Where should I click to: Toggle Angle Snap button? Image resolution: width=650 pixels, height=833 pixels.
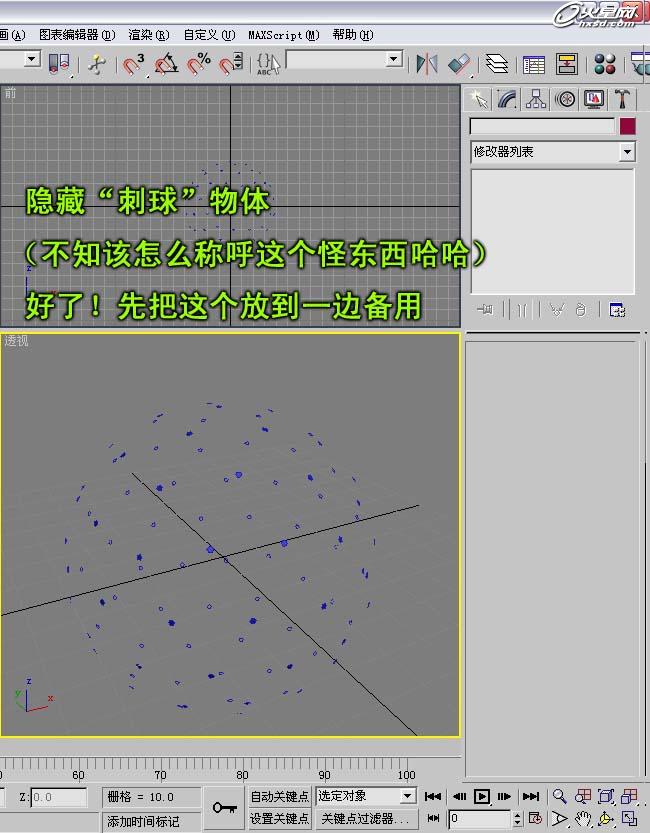pyautogui.click(x=166, y=64)
